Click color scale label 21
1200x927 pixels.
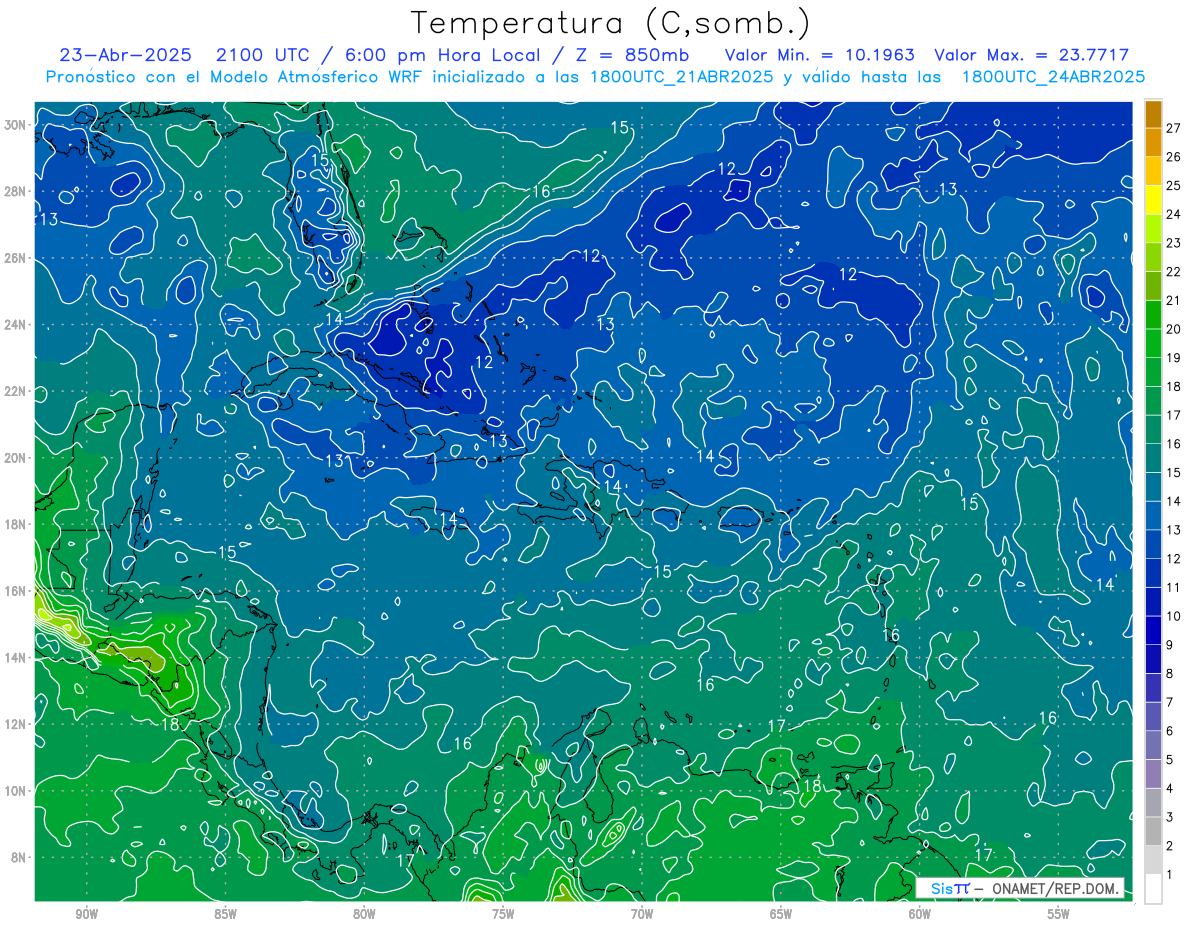coord(1174,301)
